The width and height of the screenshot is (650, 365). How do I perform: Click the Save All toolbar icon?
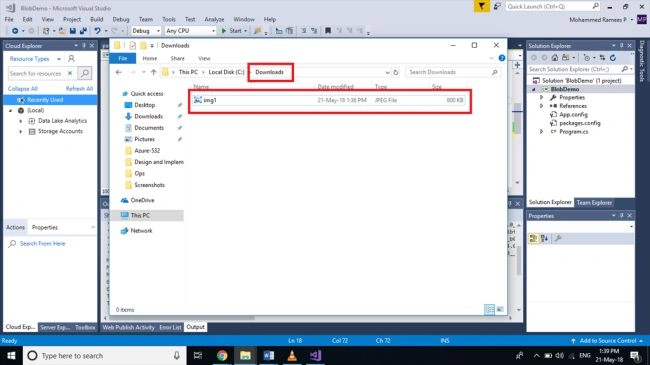83,31
